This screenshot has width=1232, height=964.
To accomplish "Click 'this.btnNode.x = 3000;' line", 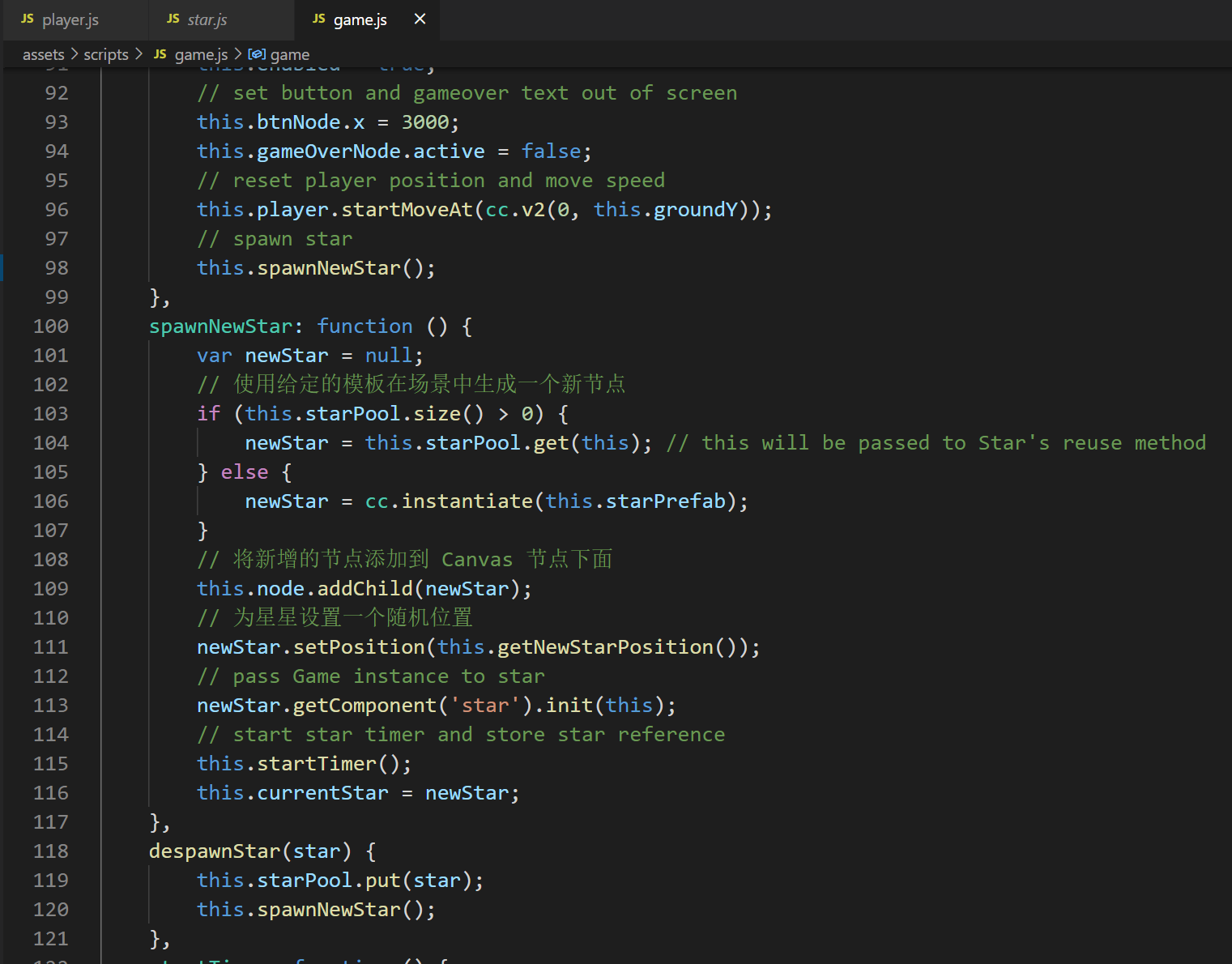I will pyautogui.click(x=328, y=122).
